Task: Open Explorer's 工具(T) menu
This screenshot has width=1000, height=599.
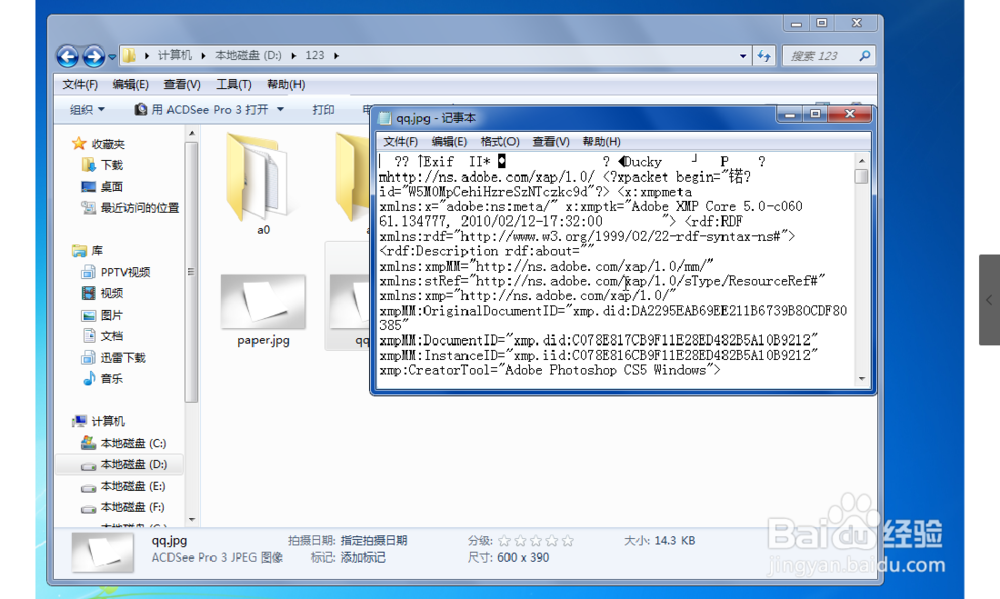Action: click(233, 84)
